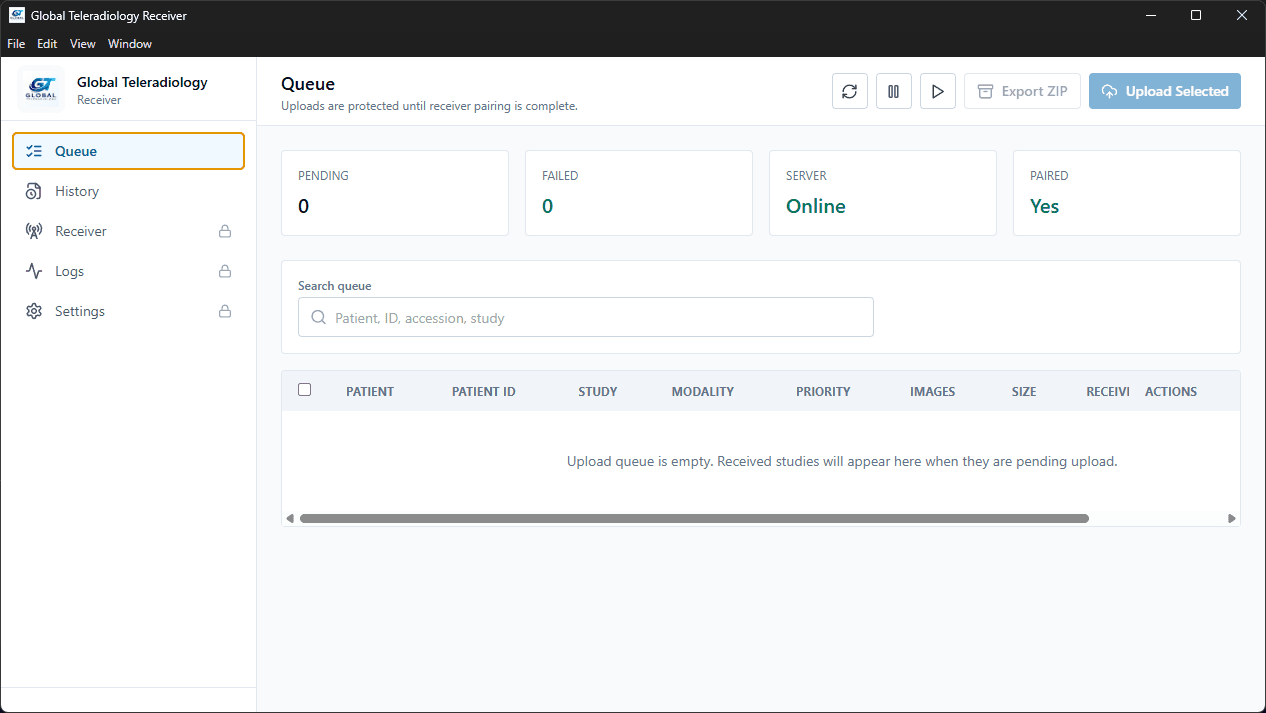Viewport: 1266px width, 713px height.
Task: Open the Logs sidebar item
Action: point(128,271)
